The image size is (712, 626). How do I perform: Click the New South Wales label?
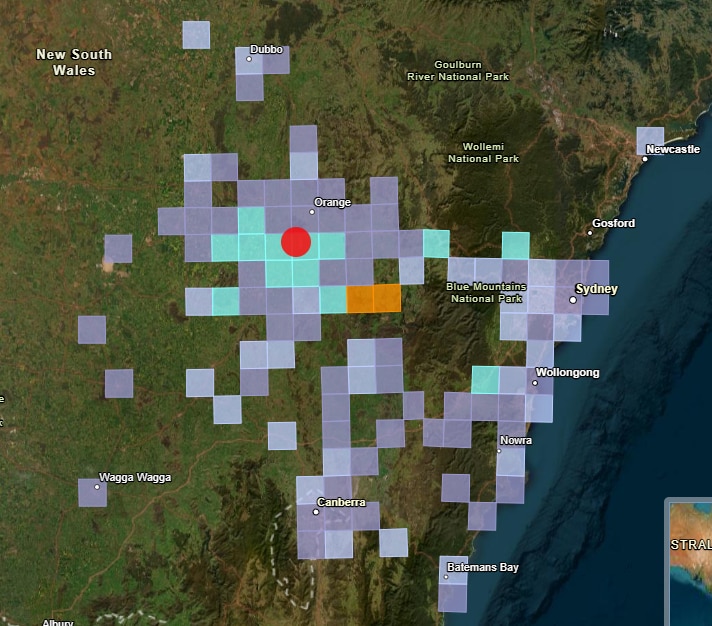click(x=74, y=63)
